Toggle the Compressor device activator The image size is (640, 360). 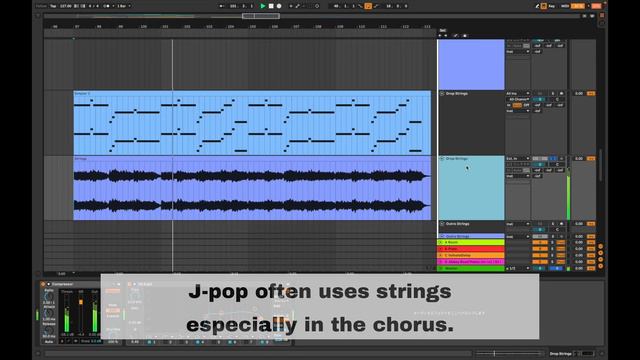click(x=43, y=284)
